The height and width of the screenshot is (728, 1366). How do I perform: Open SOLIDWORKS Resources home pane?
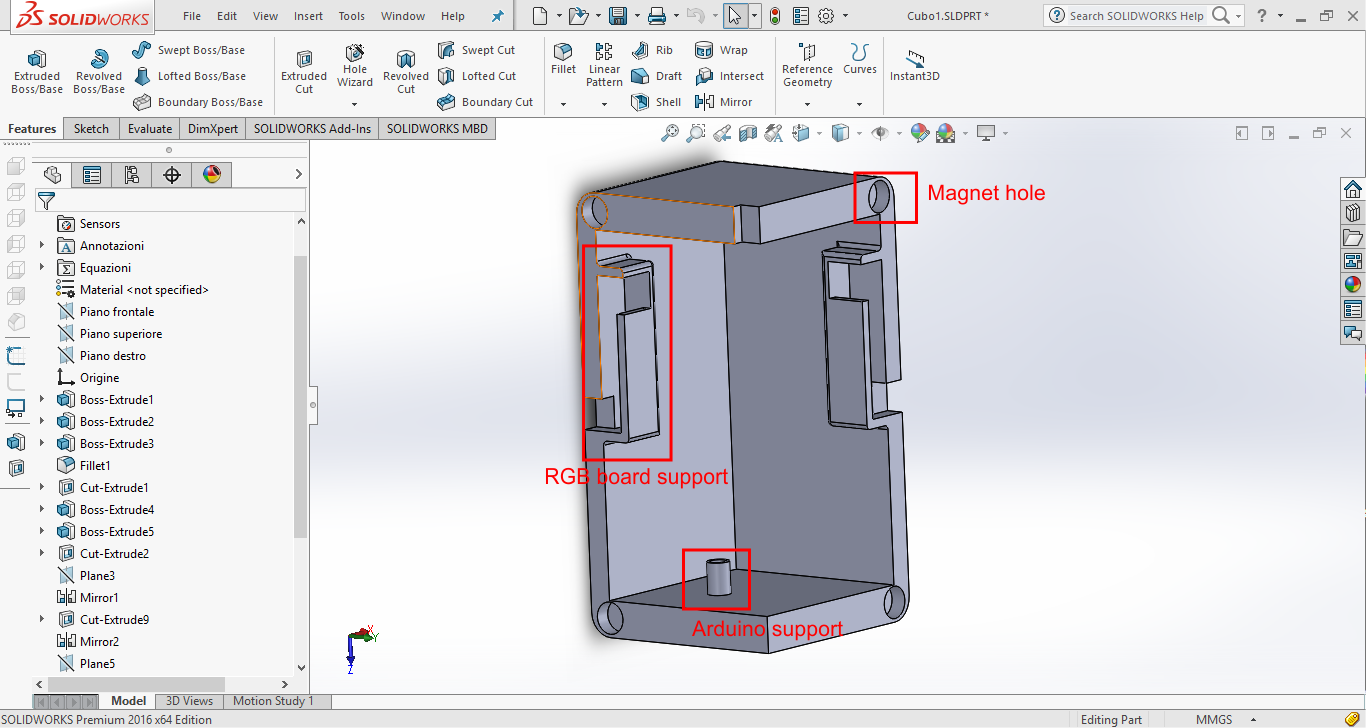1353,189
